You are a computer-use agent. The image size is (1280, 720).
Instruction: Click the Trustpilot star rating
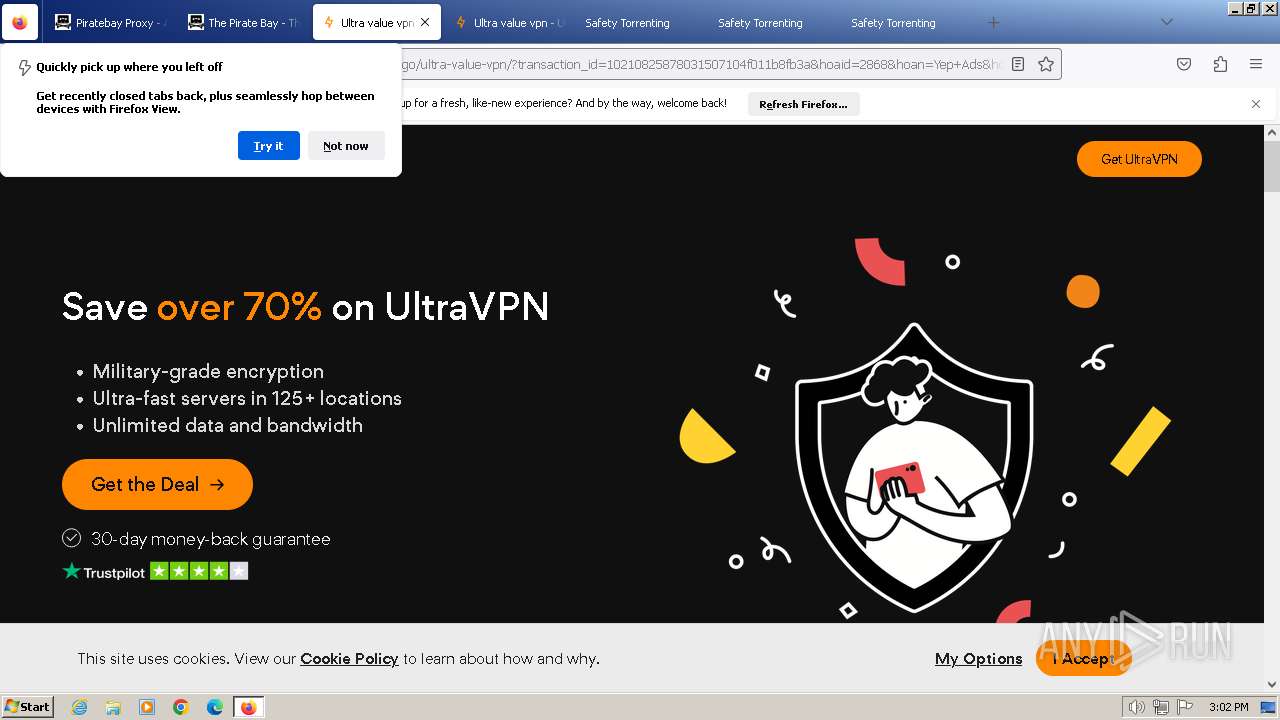pos(199,571)
